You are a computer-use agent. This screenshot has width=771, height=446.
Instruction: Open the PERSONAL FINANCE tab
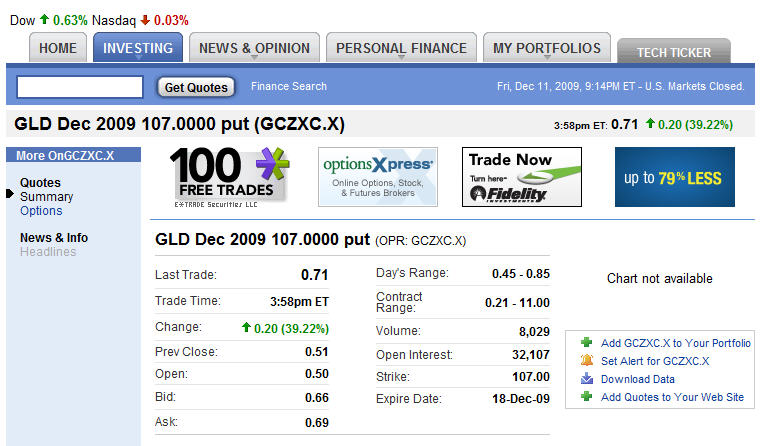click(x=401, y=48)
